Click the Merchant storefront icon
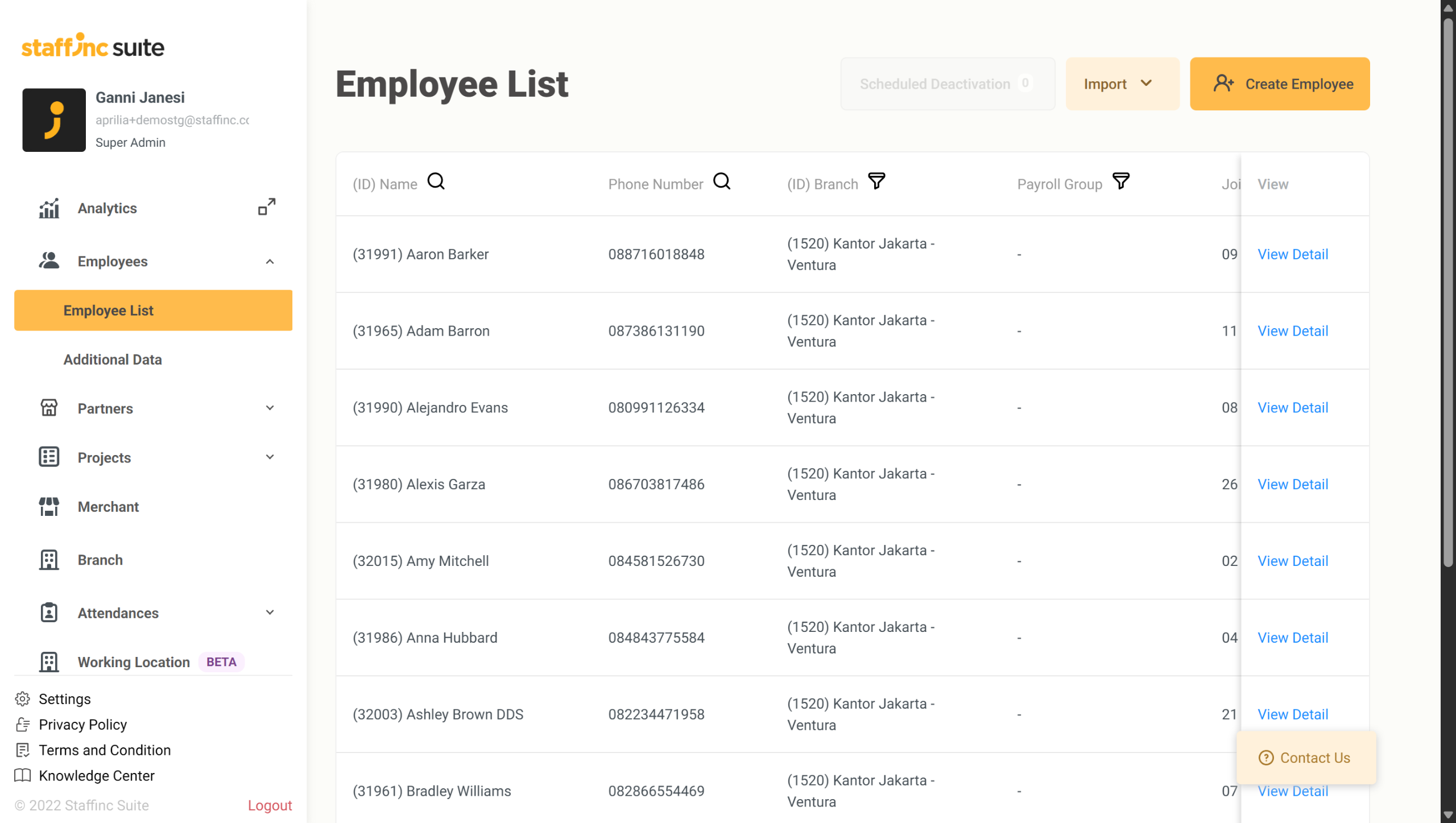The height and width of the screenshot is (823, 1456). pyautogui.click(x=49, y=506)
